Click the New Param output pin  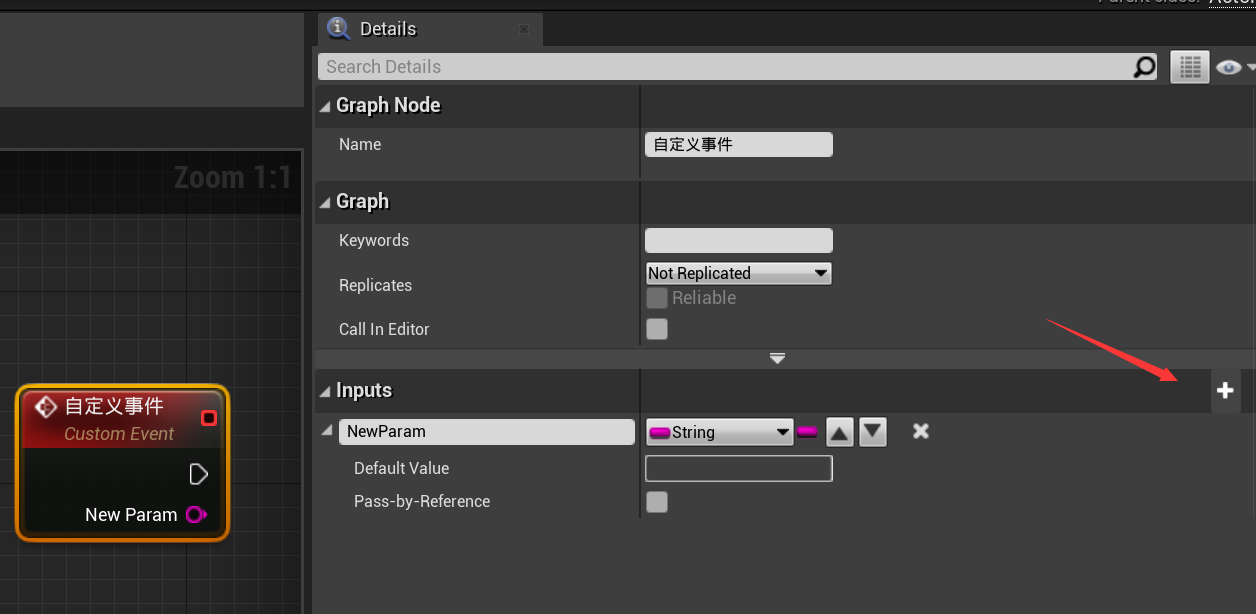(196, 515)
